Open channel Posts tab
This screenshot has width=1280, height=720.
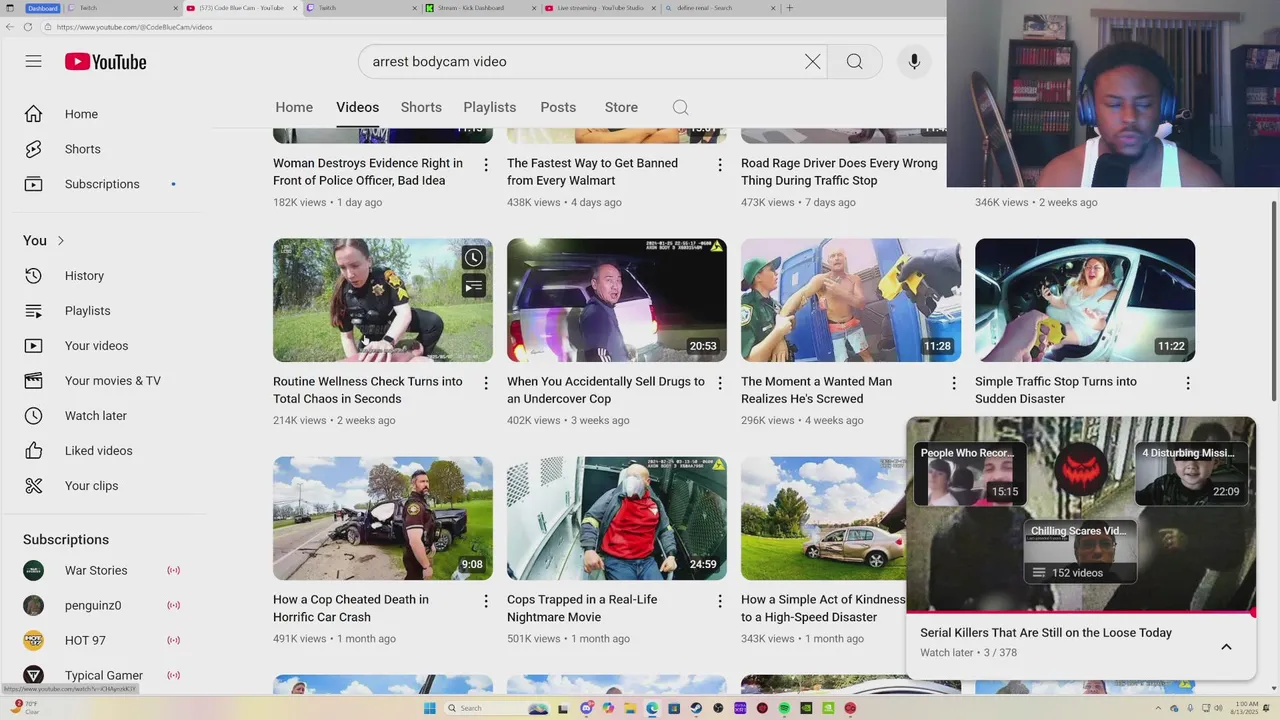click(x=558, y=108)
